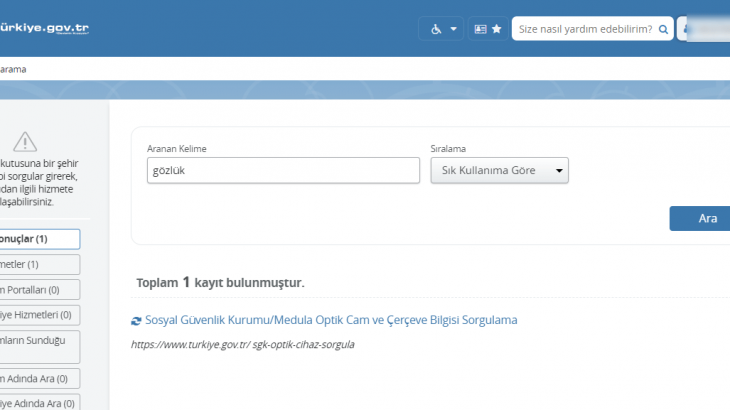Click the magnifier icon in the help search
The image size is (730, 410).
[663, 29]
